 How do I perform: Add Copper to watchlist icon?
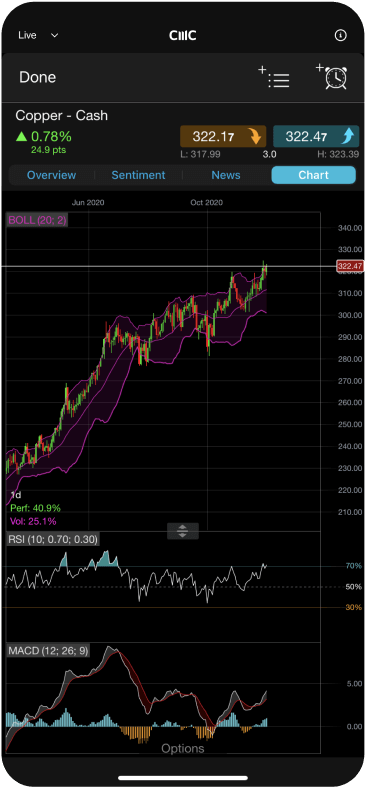coord(274,77)
